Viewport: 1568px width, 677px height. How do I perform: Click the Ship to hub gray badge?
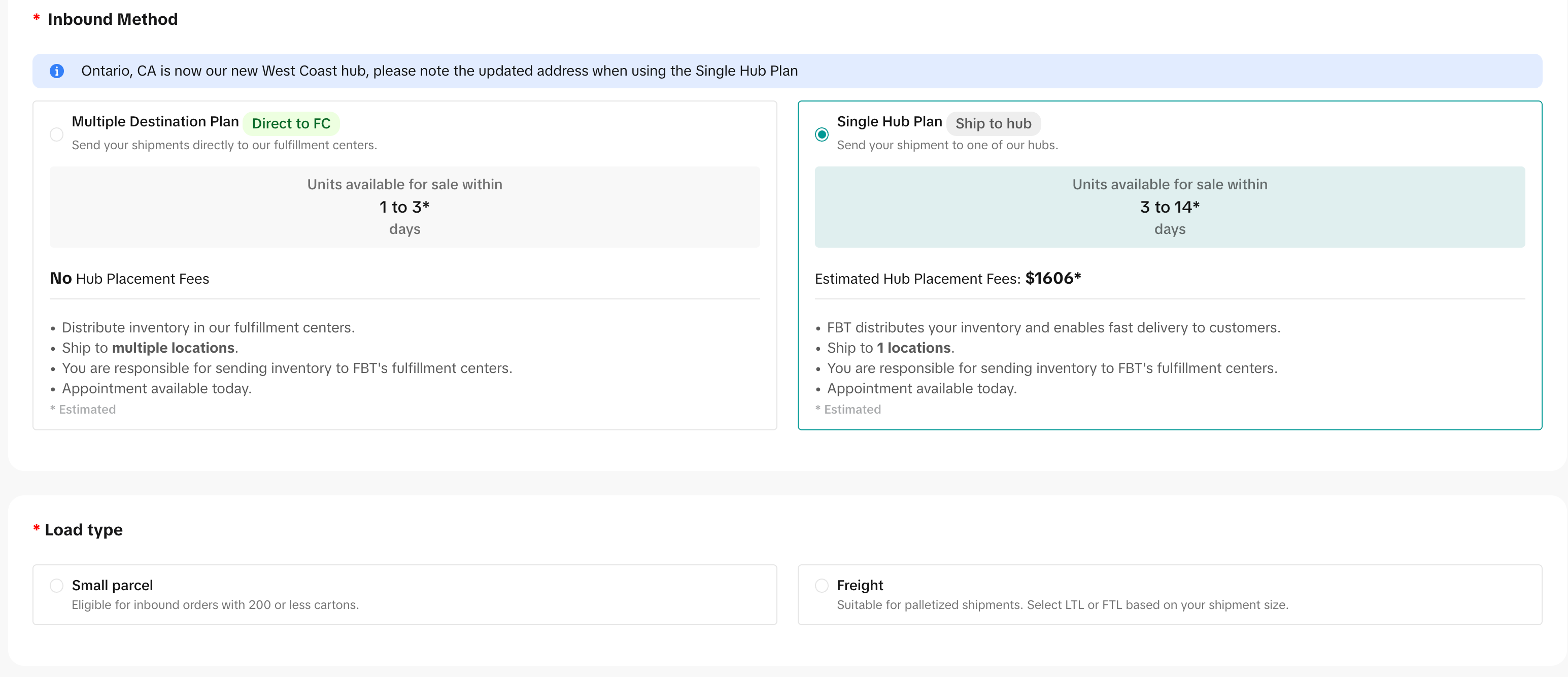993,124
